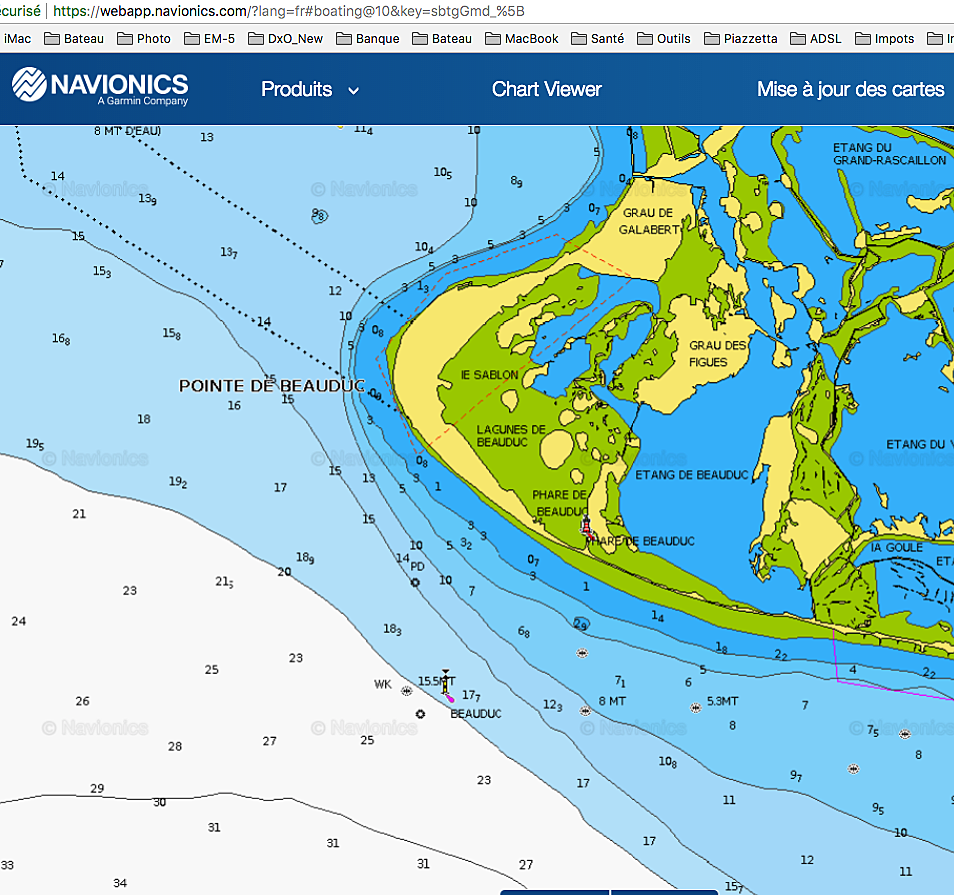Open the Impots bookmark folder
Image resolution: width=954 pixels, height=895 pixels.
[885, 38]
